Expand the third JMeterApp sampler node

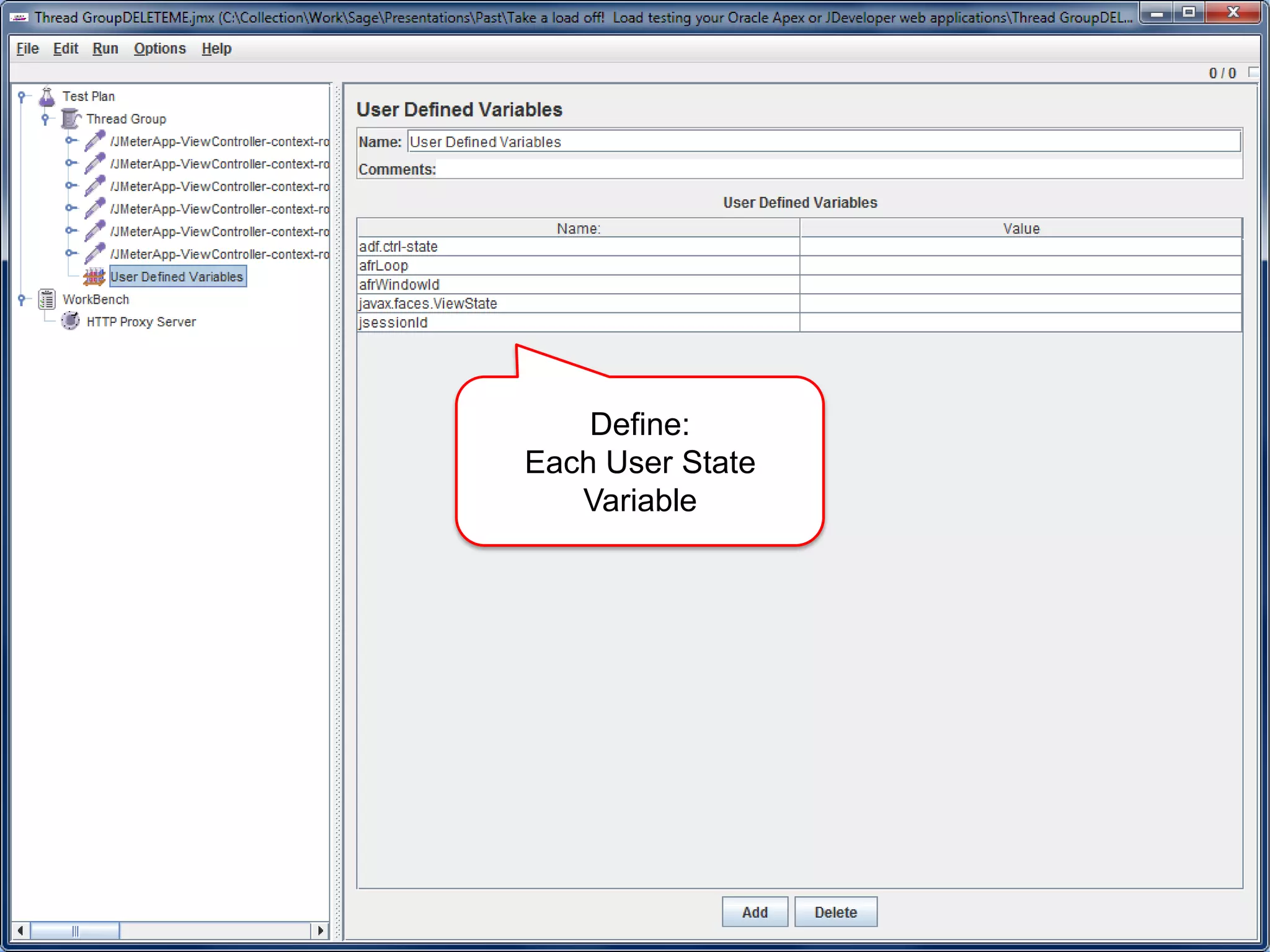coord(70,185)
